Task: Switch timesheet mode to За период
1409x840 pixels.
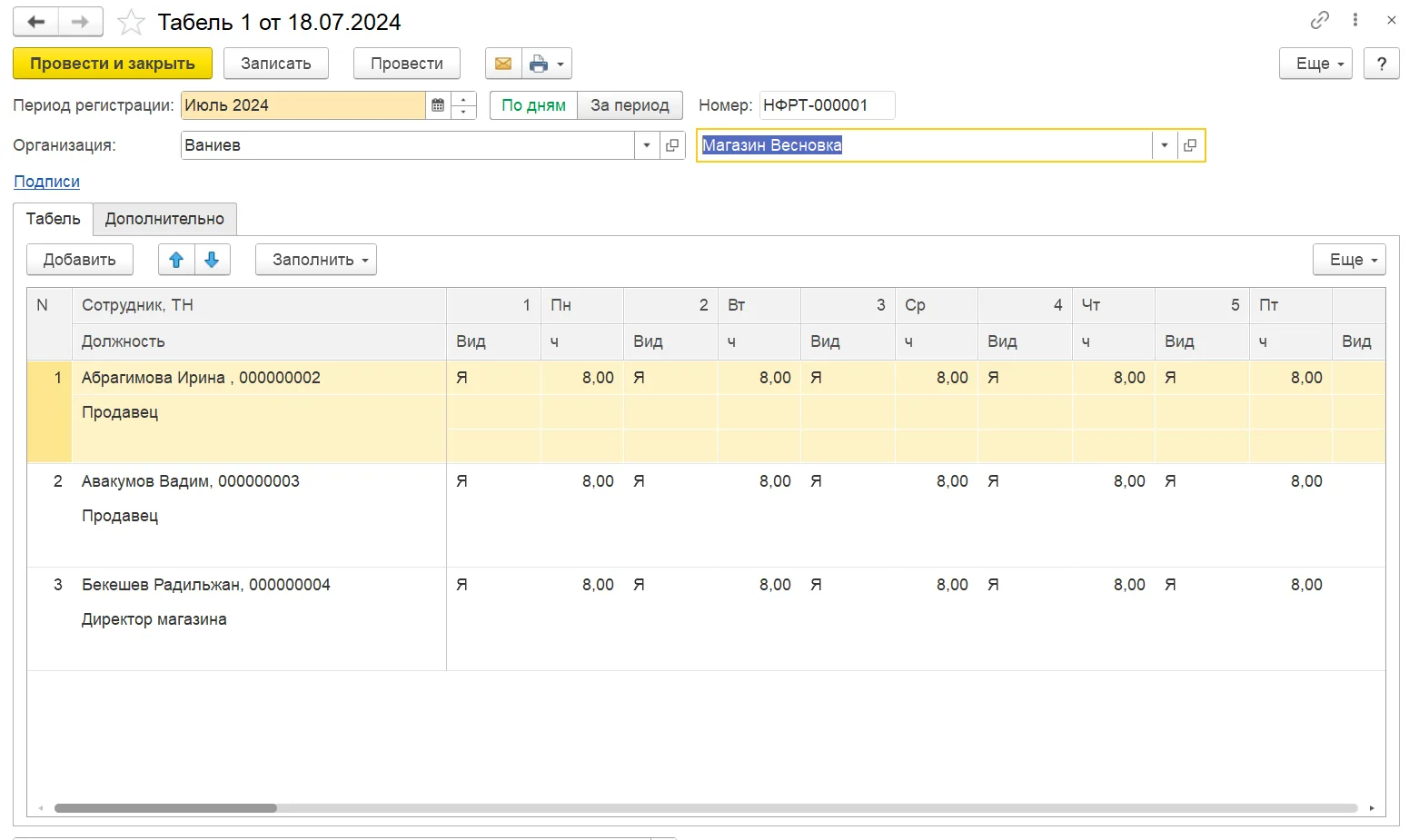Action: coord(630,105)
